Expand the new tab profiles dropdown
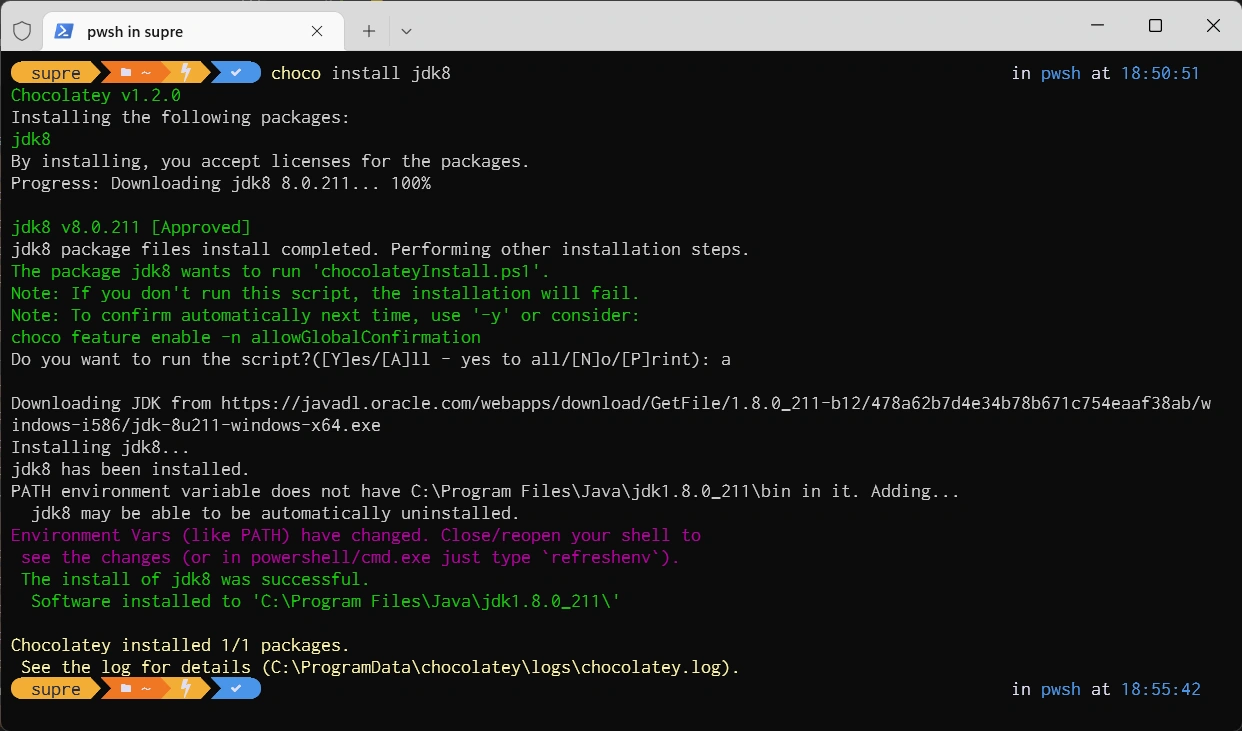 click(x=406, y=31)
